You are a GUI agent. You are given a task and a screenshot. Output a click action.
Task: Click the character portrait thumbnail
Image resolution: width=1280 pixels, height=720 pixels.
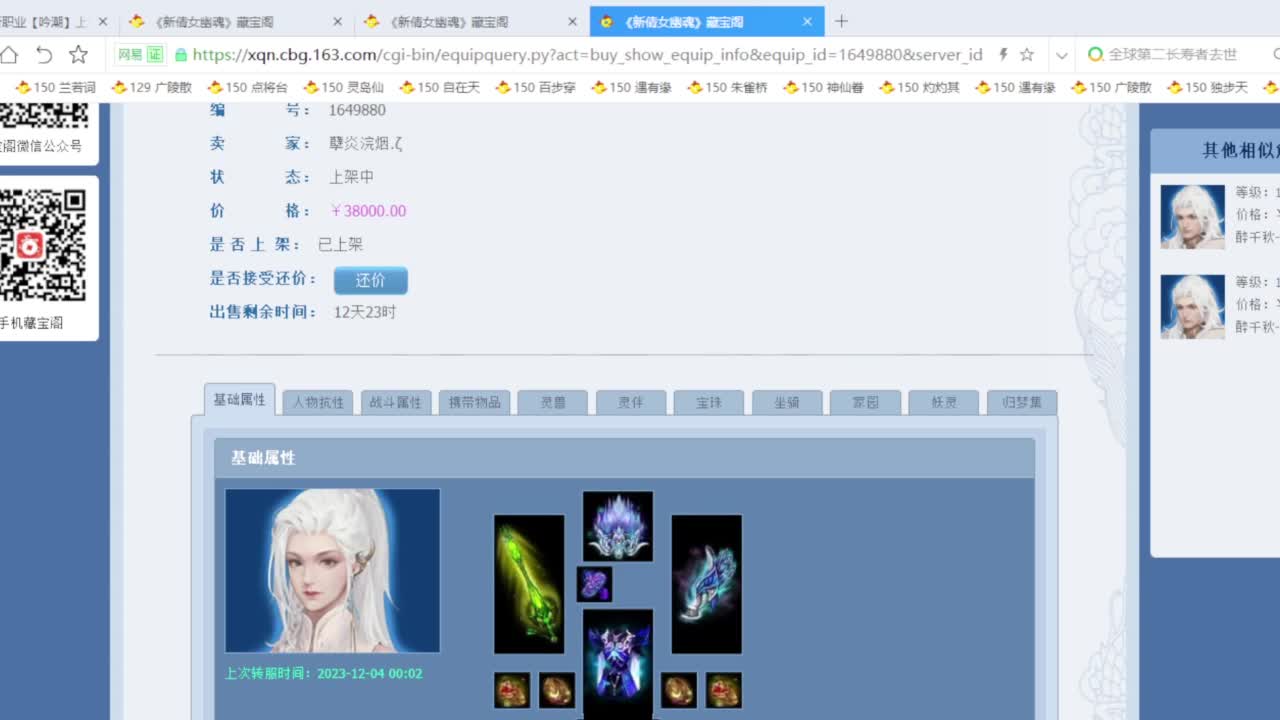pos(332,569)
